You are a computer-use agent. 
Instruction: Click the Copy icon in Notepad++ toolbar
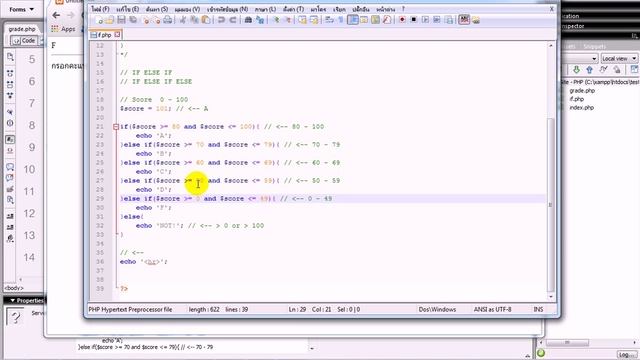click(x=194, y=20)
